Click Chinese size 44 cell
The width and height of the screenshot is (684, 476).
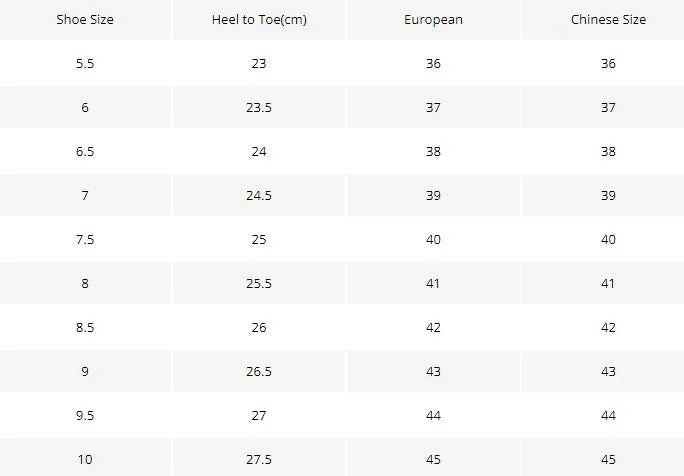point(608,415)
